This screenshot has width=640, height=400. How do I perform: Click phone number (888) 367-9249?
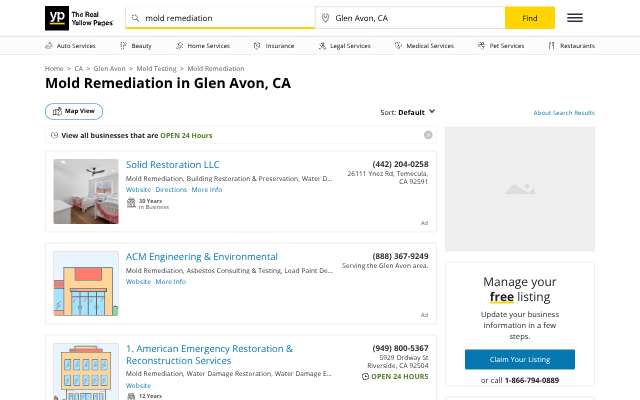400,256
